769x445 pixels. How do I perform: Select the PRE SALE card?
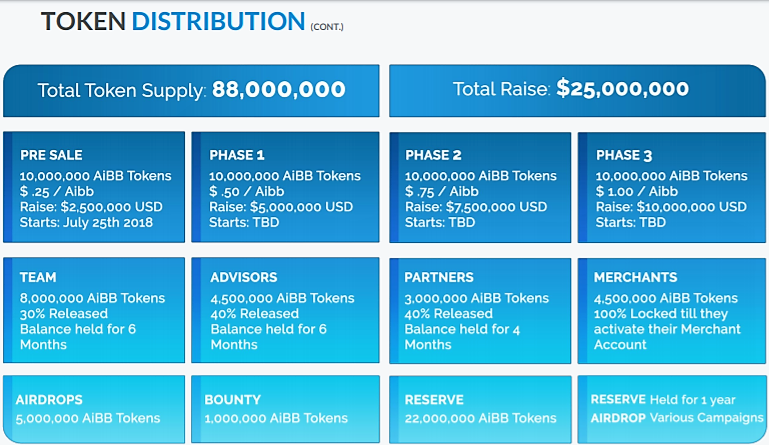pos(94,187)
